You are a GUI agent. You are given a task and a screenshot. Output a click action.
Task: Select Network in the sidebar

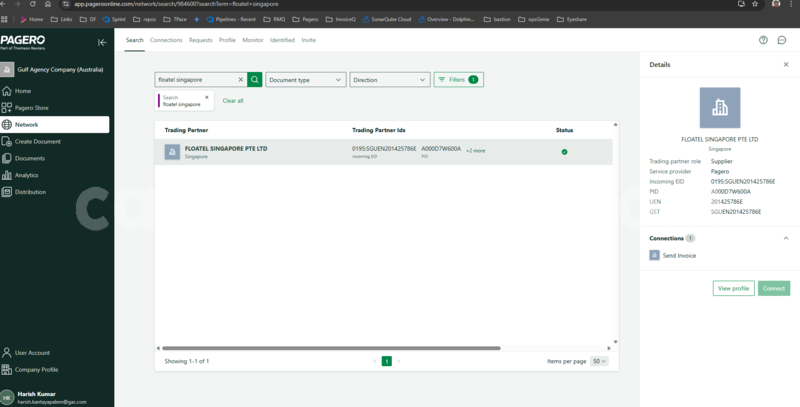pos(55,124)
